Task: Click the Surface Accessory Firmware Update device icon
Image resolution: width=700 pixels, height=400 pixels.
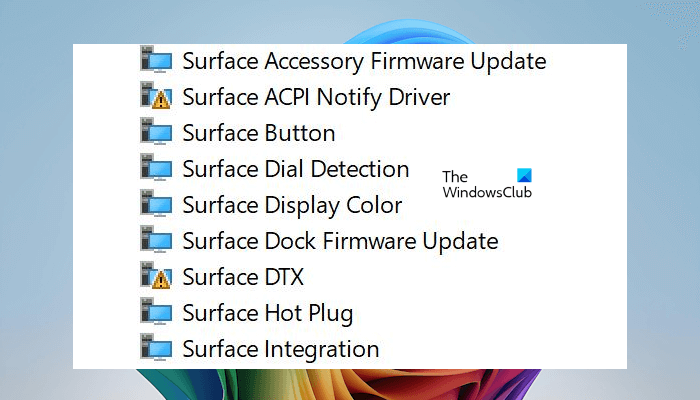Action: (x=158, y=61)
